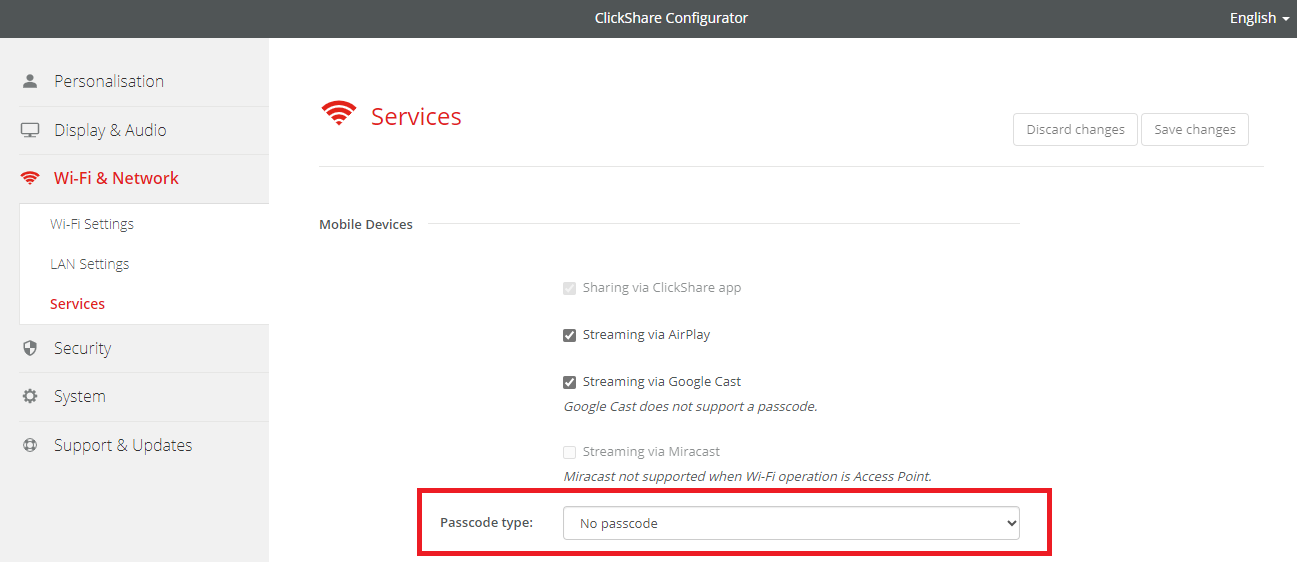1297x562 pixels.
Task: Click the Support & Updates lifebuoy icon
Action: (30, 445)
